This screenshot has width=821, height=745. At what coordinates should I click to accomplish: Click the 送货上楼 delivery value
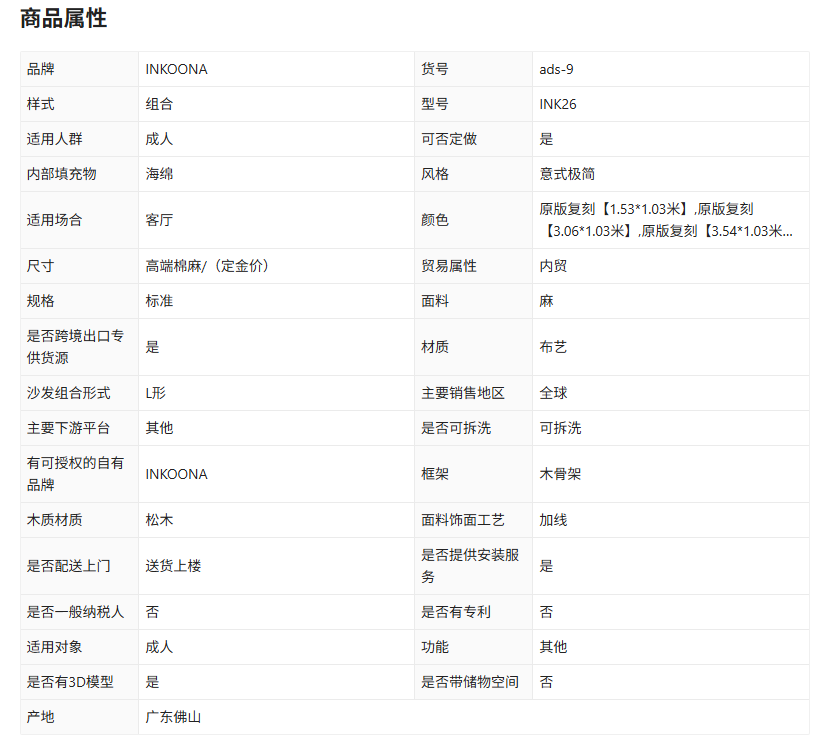(x=173, y=566)
